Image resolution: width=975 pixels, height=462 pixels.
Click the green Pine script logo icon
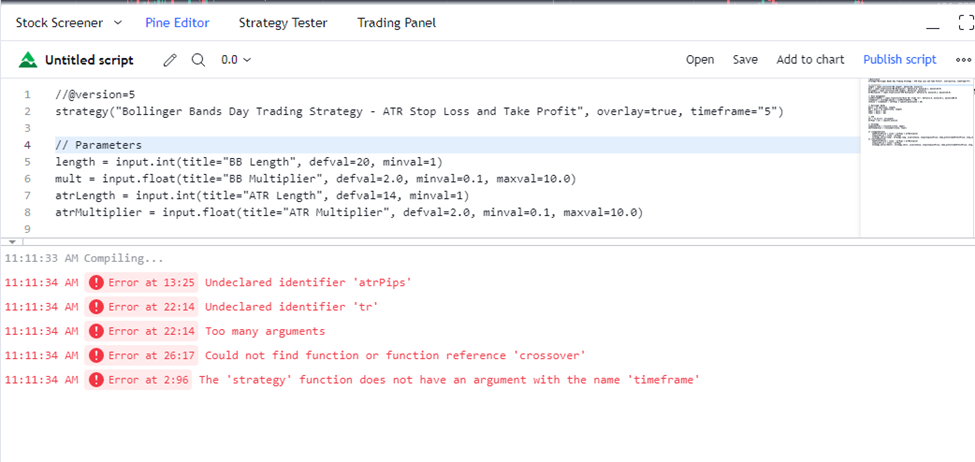(28, 60)
